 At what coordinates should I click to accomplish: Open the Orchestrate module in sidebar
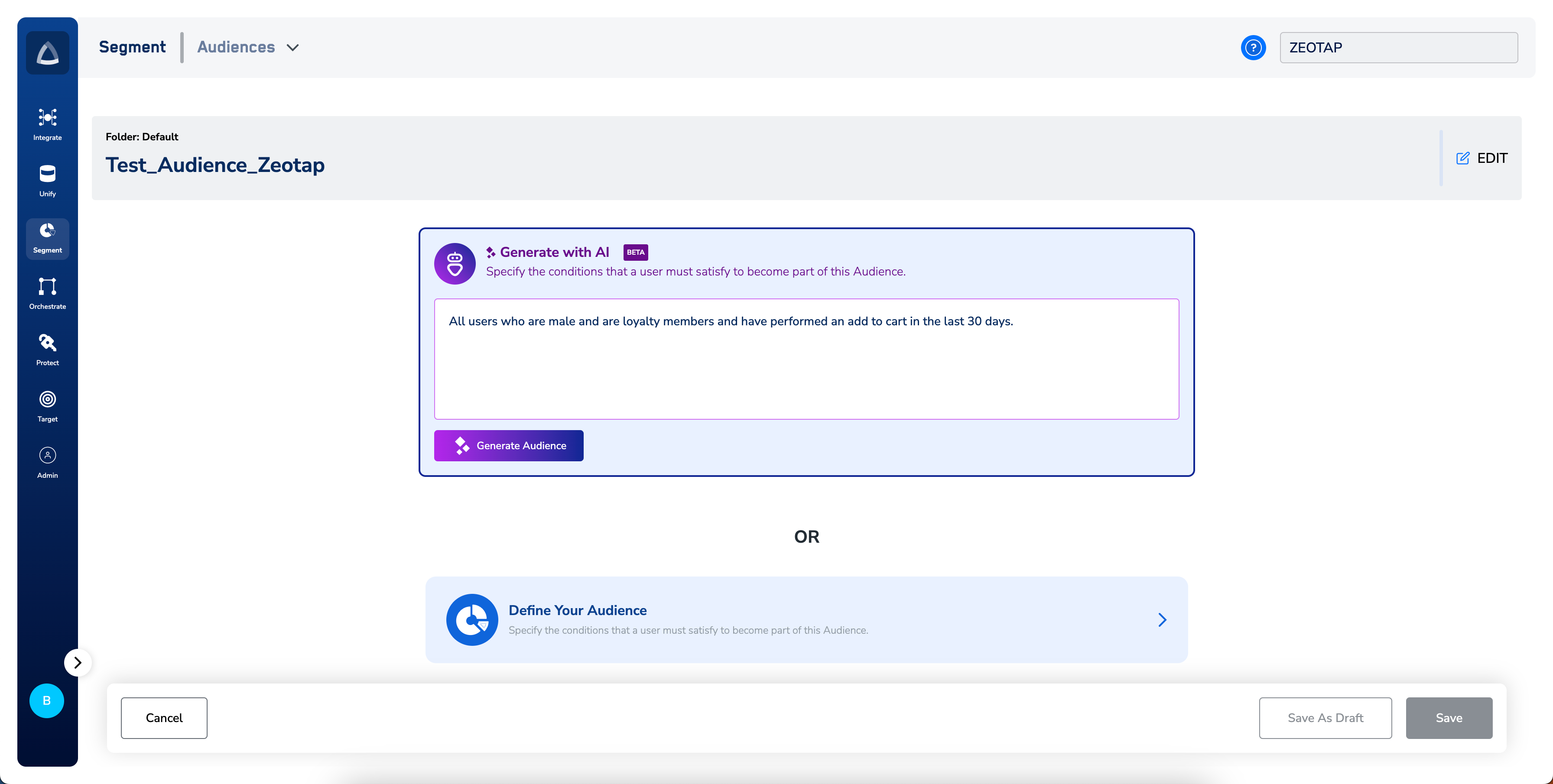[x=48, y=294]
